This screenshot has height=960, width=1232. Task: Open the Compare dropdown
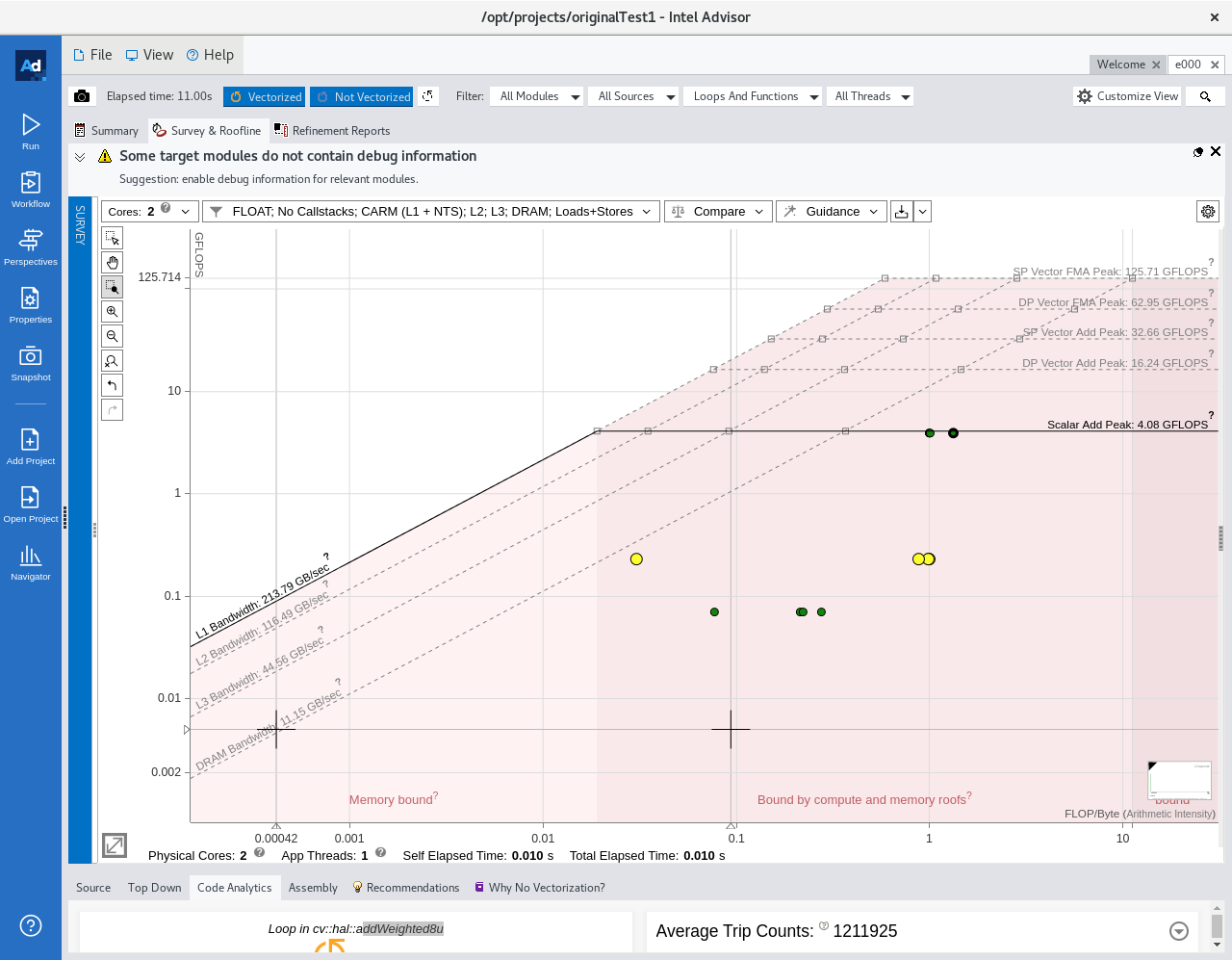[718, 211]
